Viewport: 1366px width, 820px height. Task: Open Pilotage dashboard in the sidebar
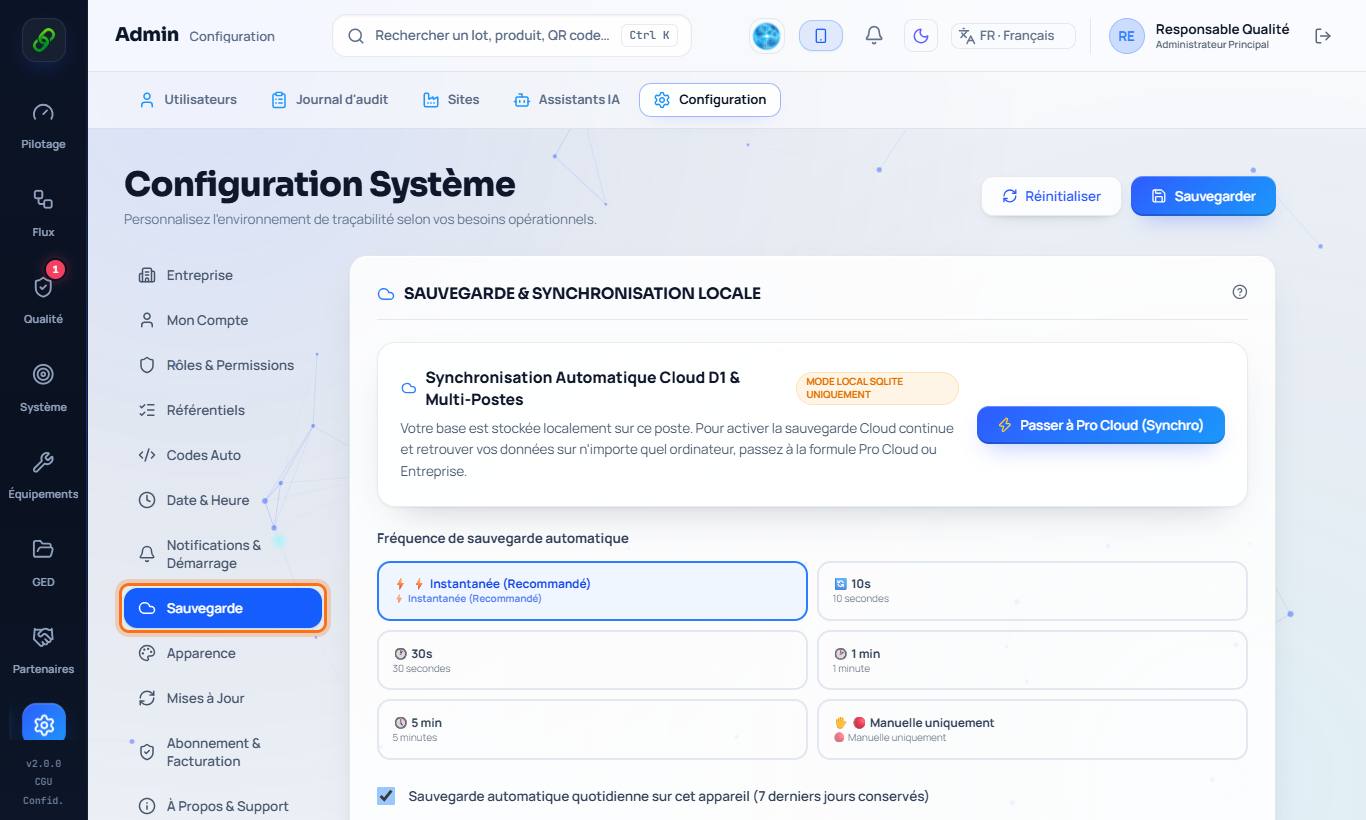pos(43,126)
